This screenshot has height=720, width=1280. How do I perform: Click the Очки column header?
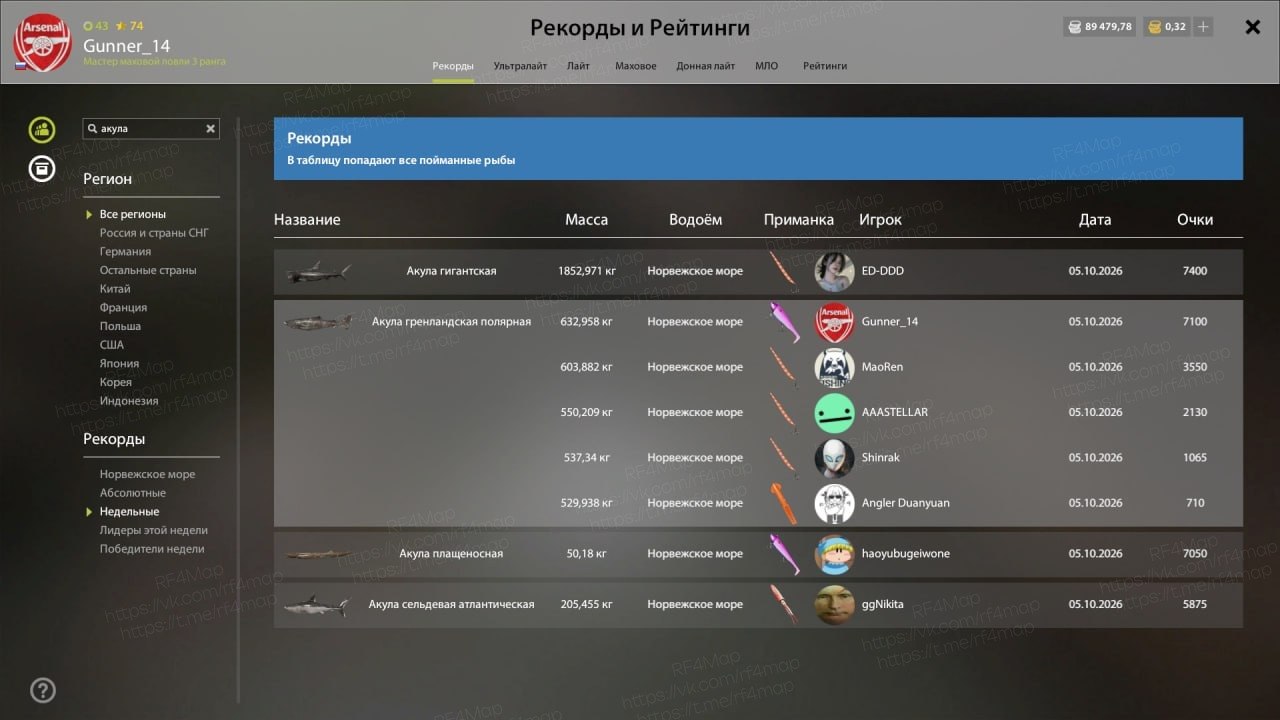[1195, 220]
